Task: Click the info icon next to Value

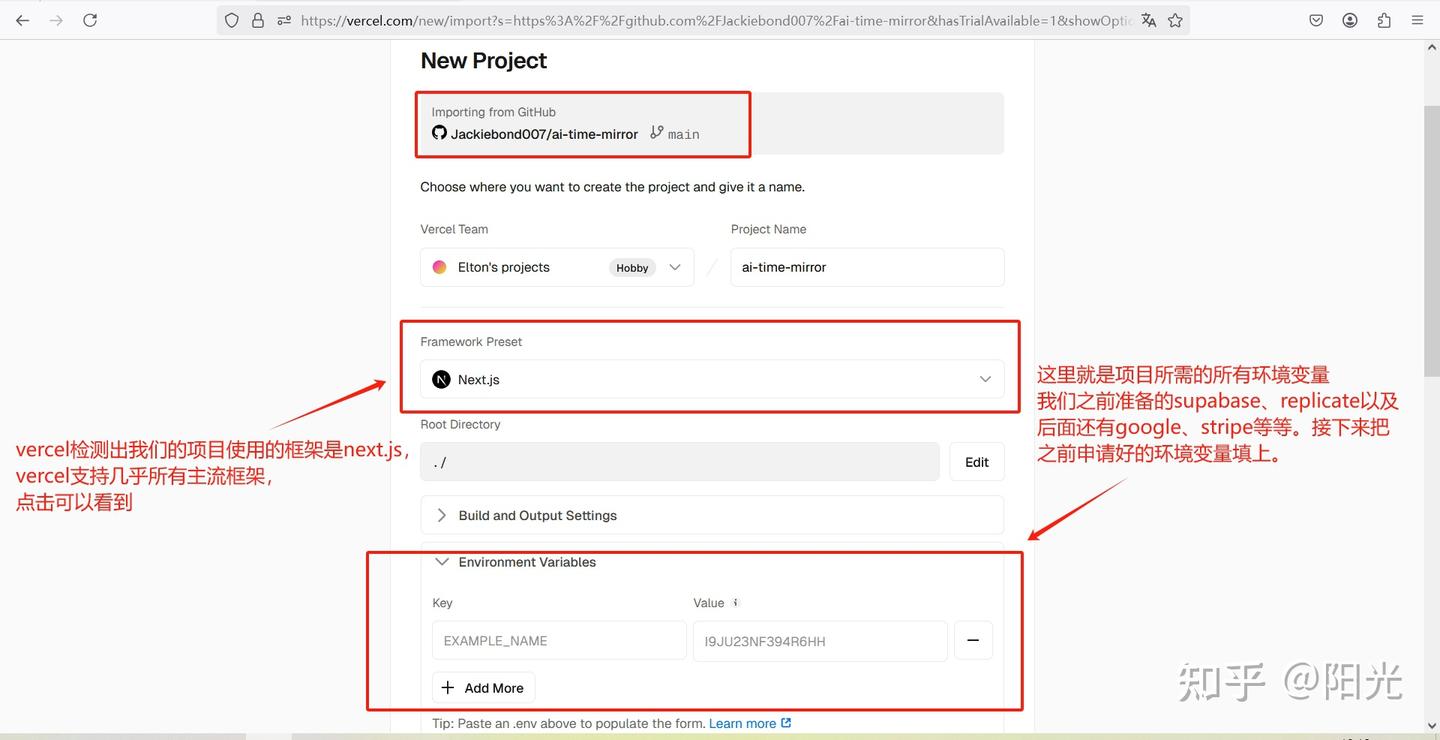Action: coord(736,603)
